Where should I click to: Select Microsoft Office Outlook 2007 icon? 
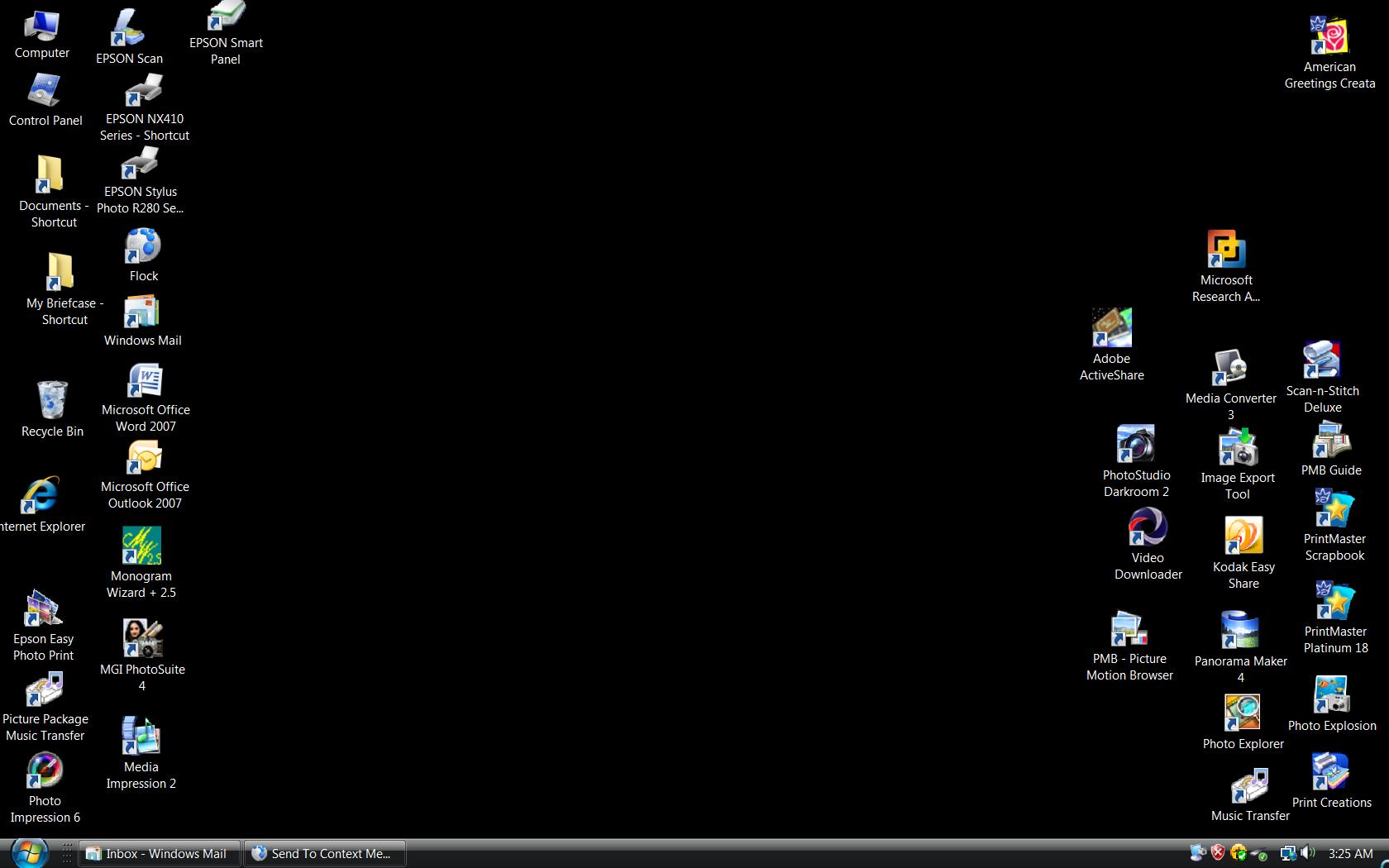(x=145, y=458)
